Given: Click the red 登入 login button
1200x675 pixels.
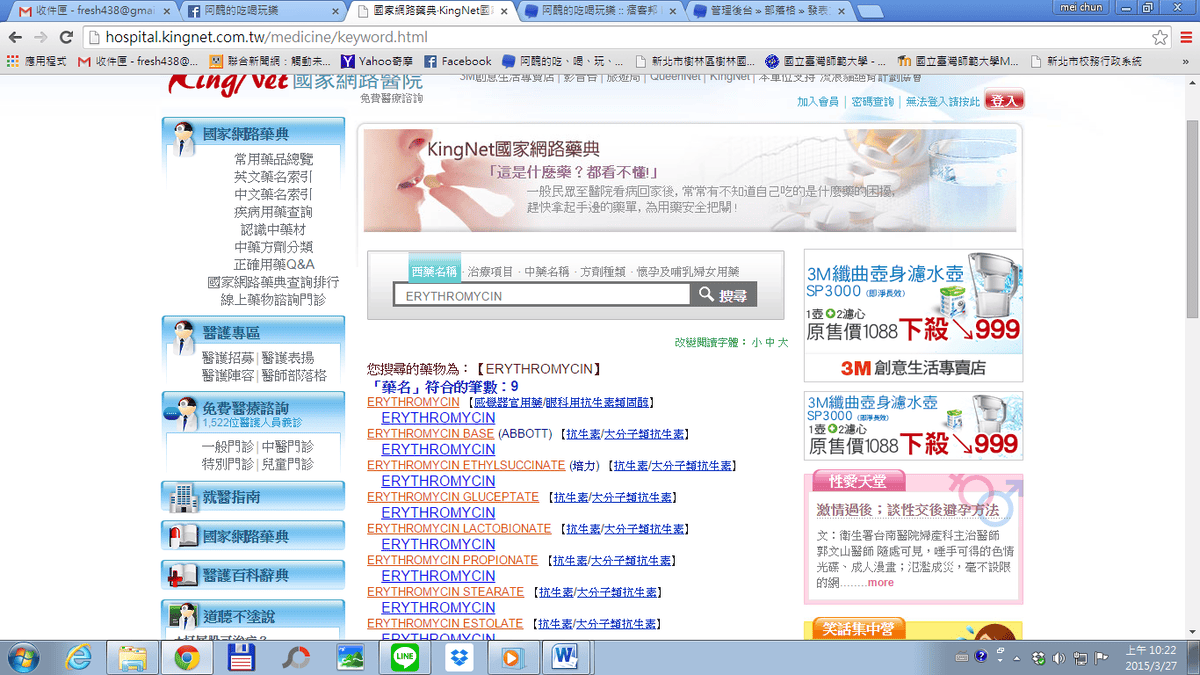Looking at the screenshot, I should [1004, 101].
